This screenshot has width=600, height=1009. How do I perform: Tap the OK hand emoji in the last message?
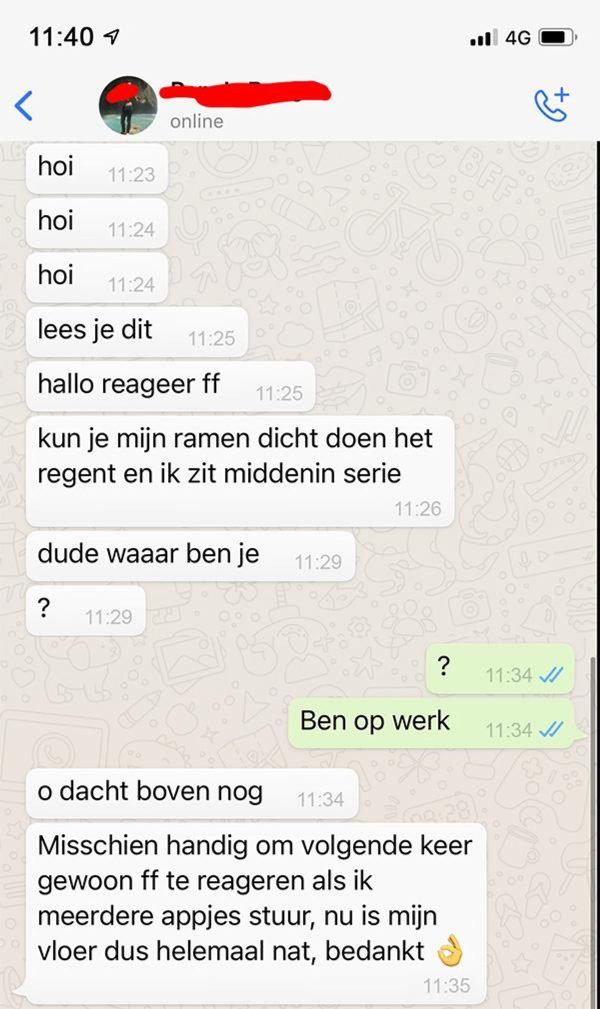pyautogui.click(x=450, y=951)
